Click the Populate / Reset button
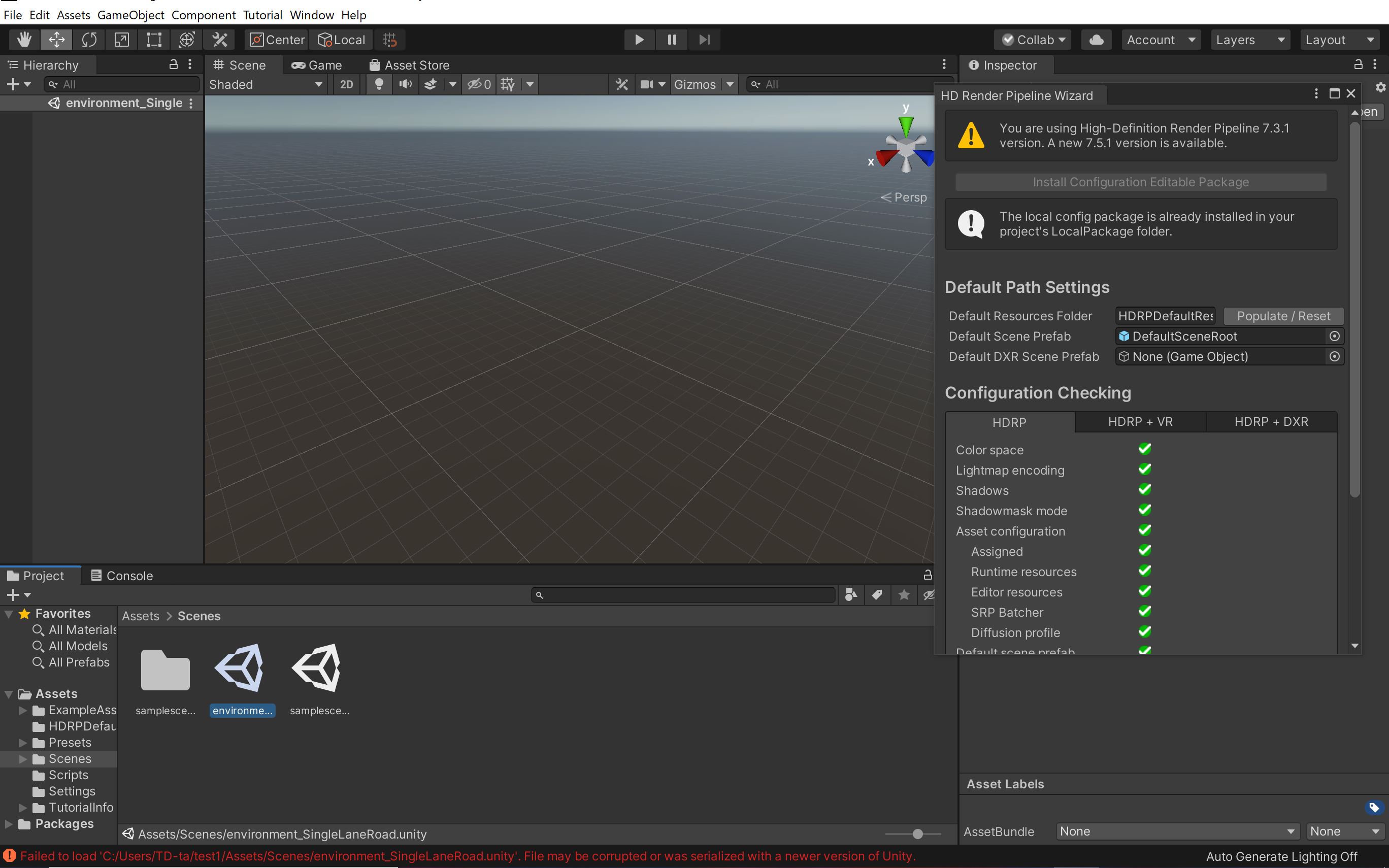 (x=1282, y=316)
